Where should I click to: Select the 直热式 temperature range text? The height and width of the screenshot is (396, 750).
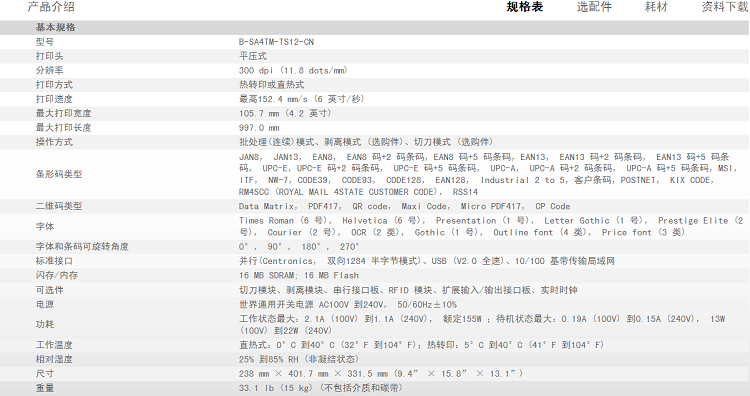[x=422, y=345]
